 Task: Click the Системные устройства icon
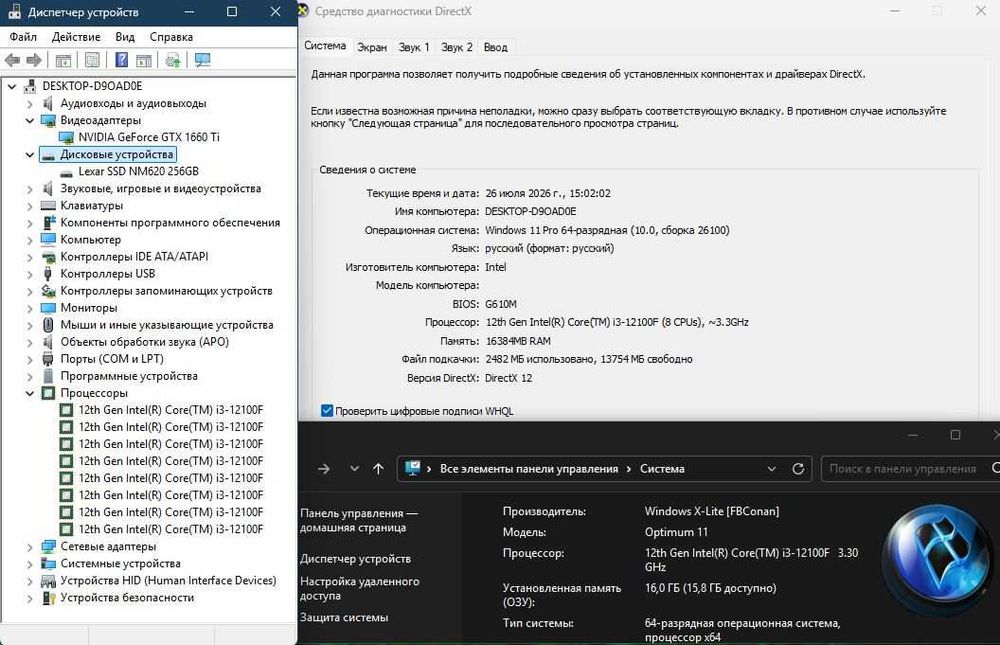pyautogui.click(x=48, y=563)
